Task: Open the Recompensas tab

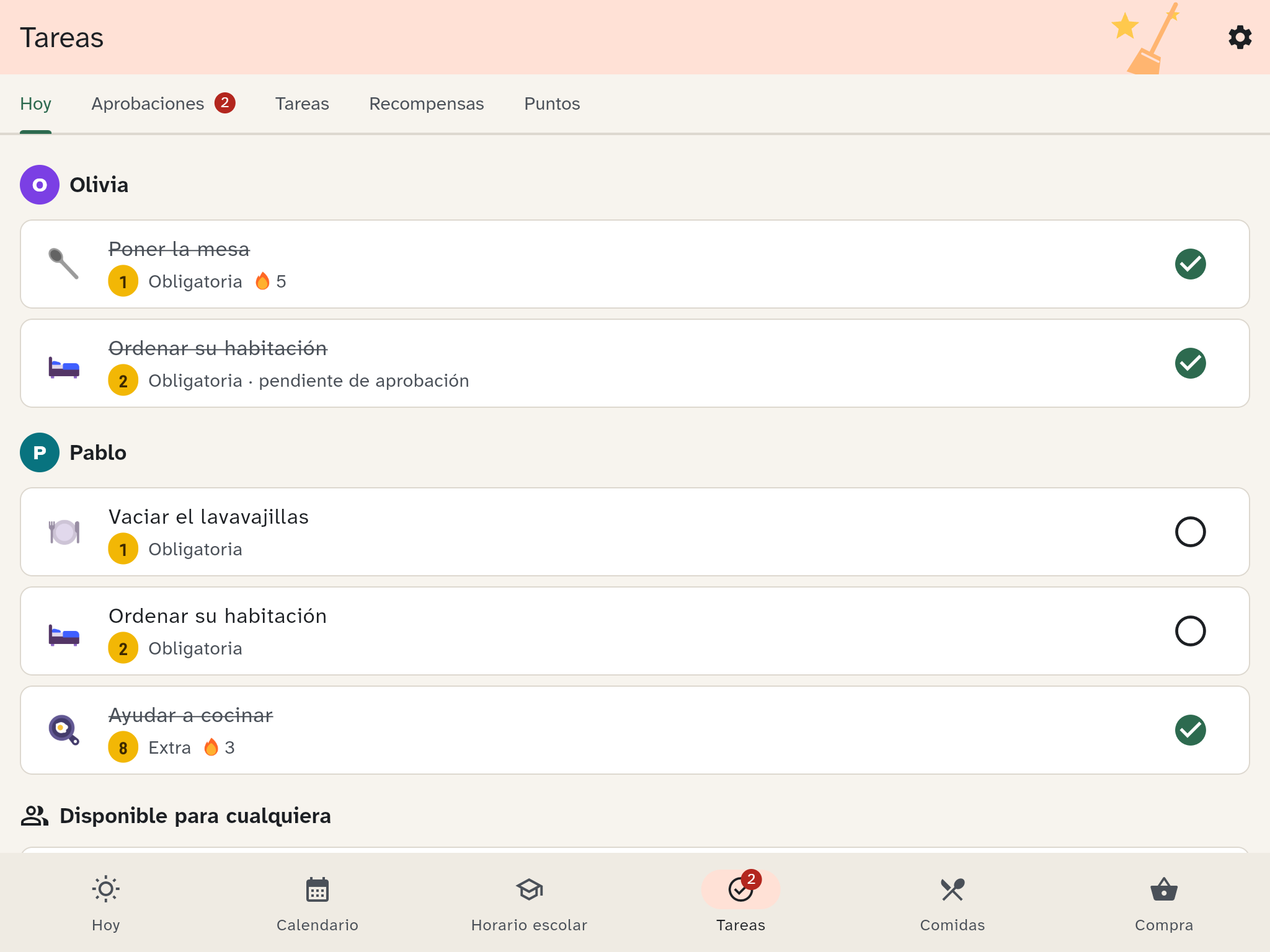Action: [x=427, y=104]
